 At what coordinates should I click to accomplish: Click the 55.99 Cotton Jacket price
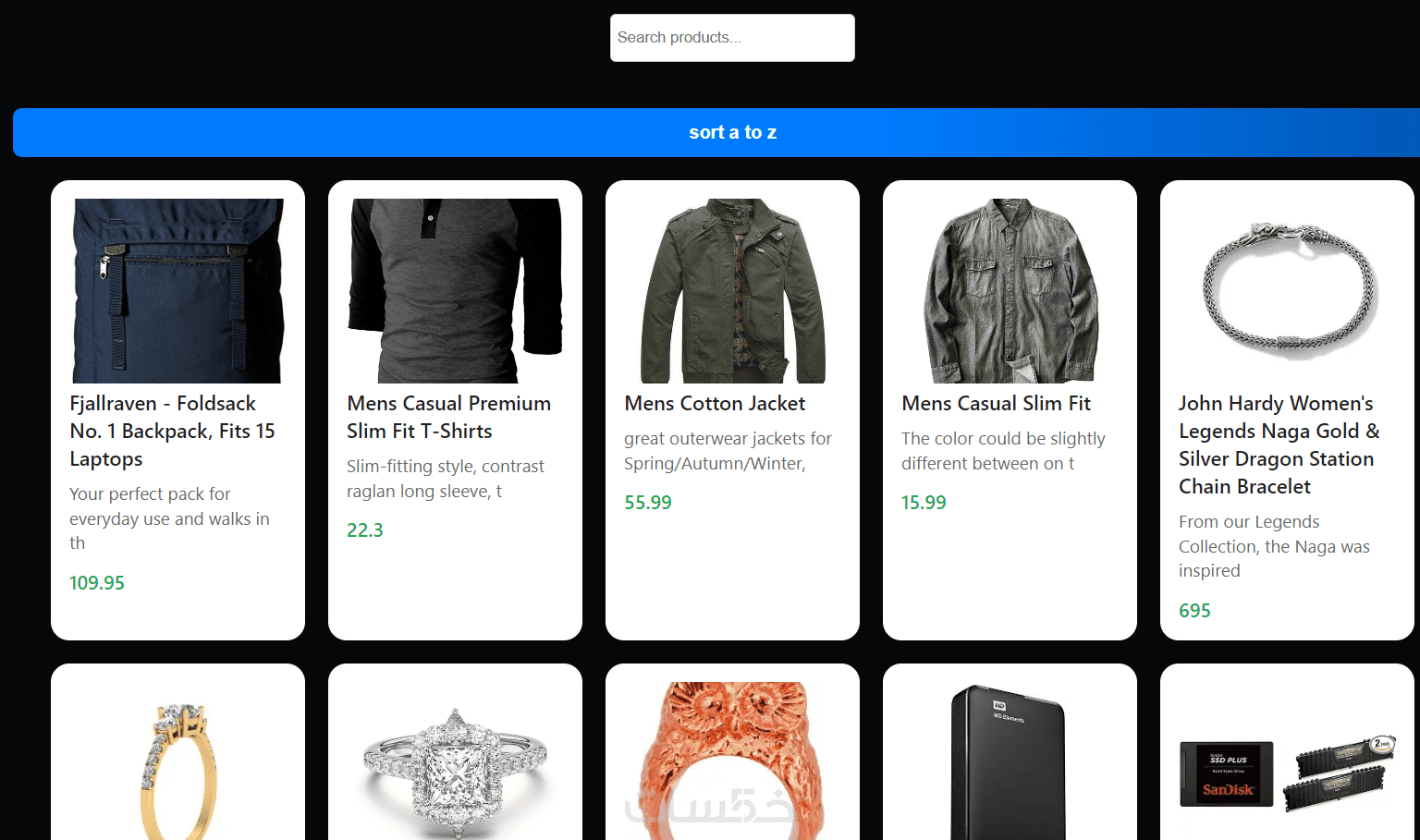click(648, 503)
